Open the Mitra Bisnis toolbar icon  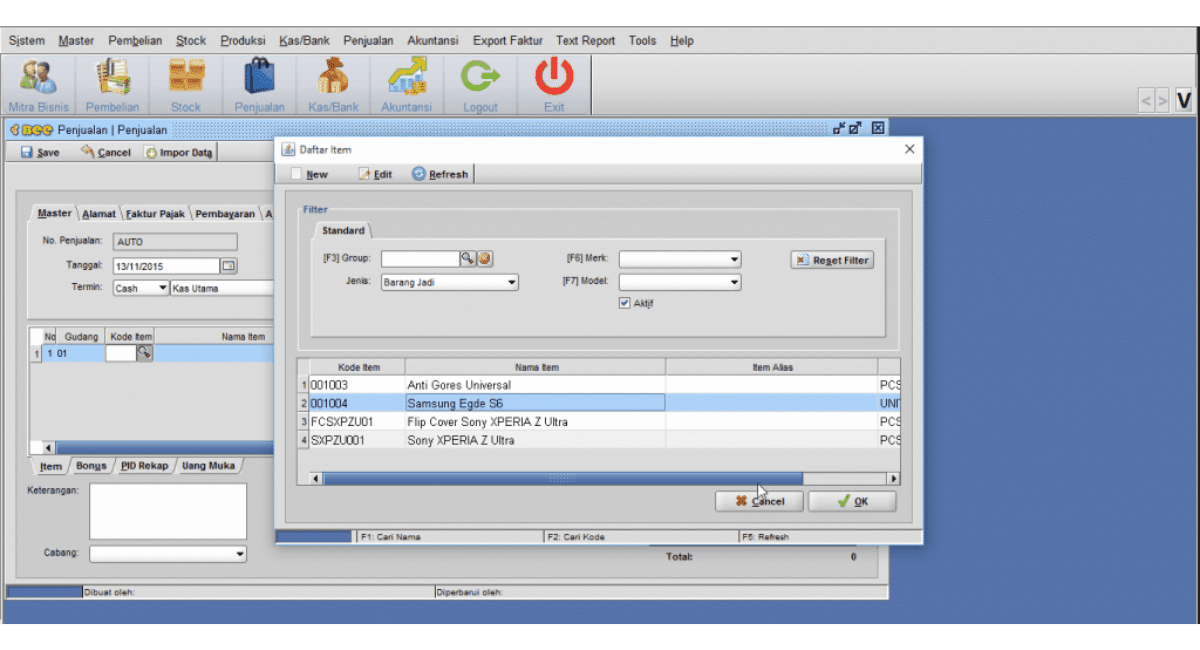click(39, 85)
